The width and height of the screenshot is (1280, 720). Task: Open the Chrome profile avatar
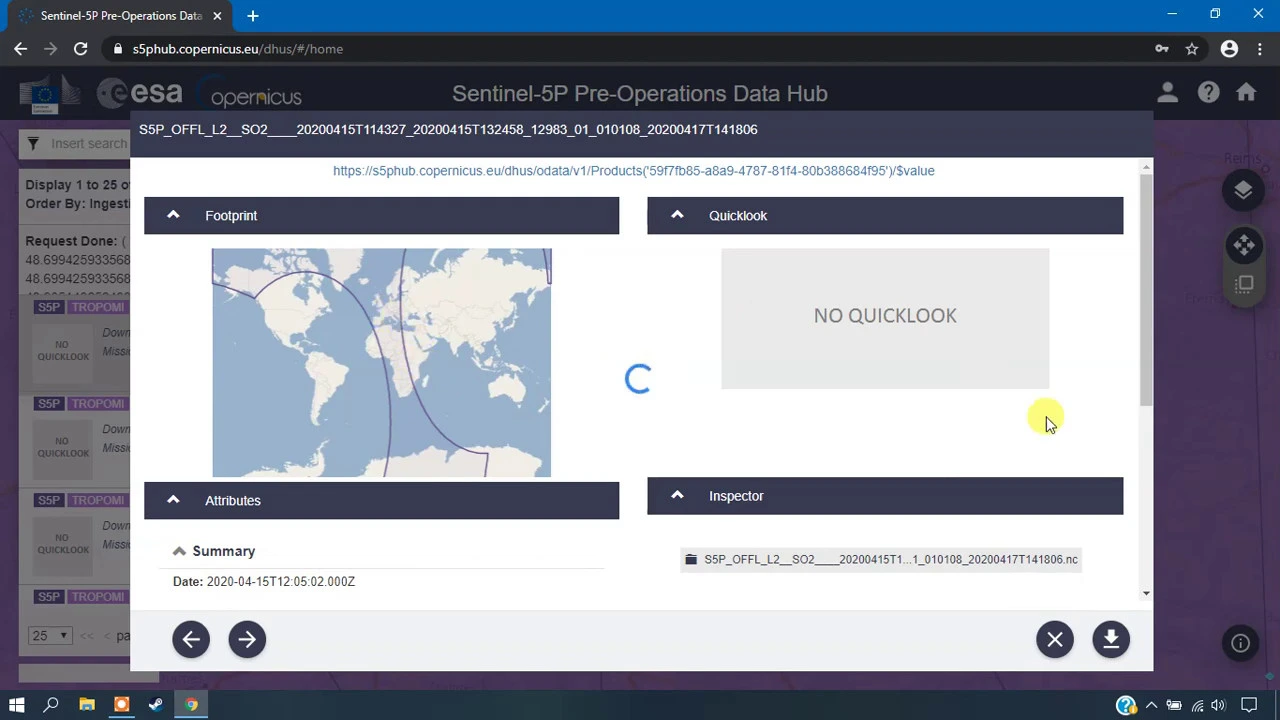coord(1229,48)
